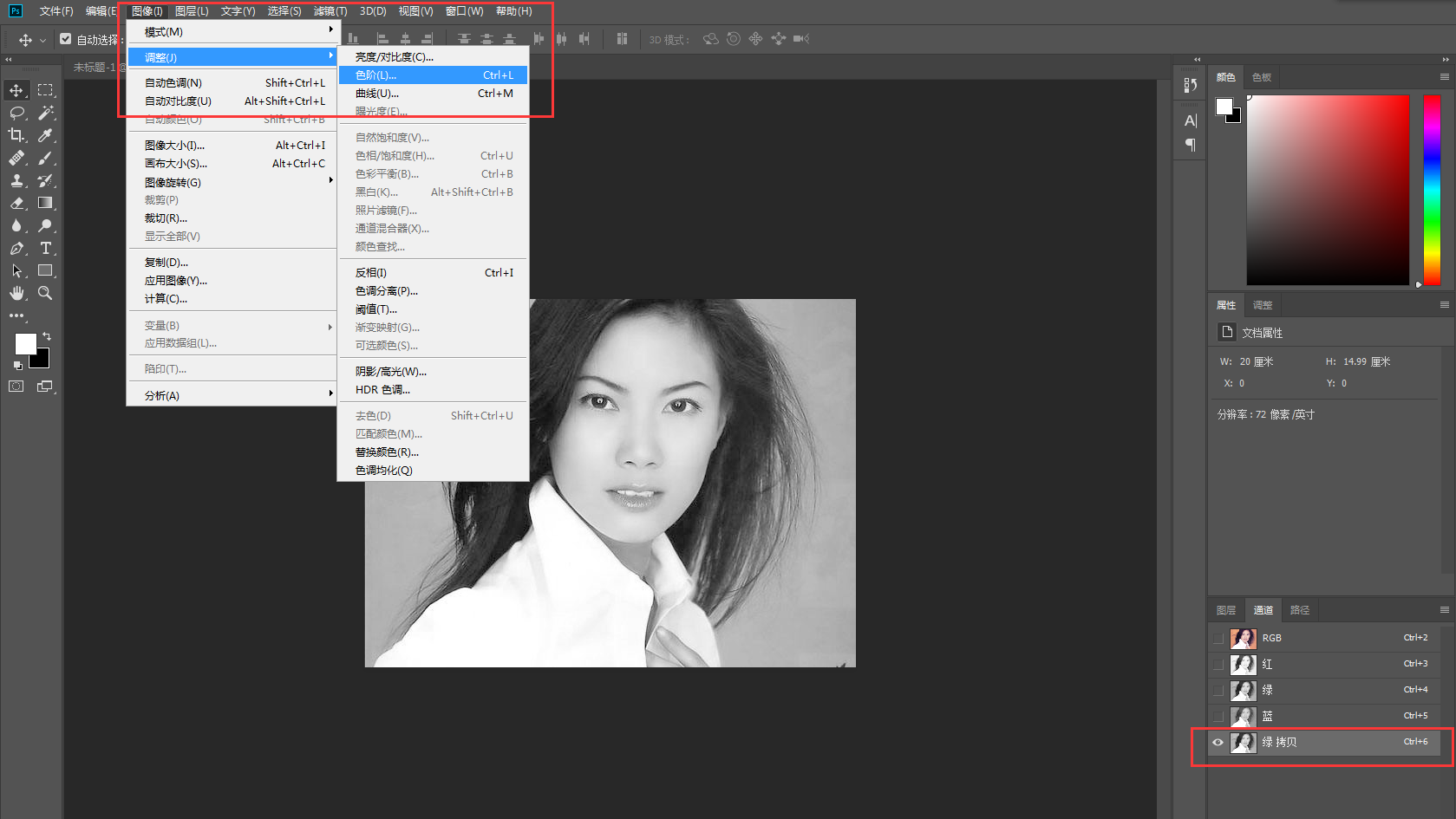Viewport: 1456px width, 819px height.
Task: Expand the 分析(A) submenu
Action: click(x=232, y=395)
